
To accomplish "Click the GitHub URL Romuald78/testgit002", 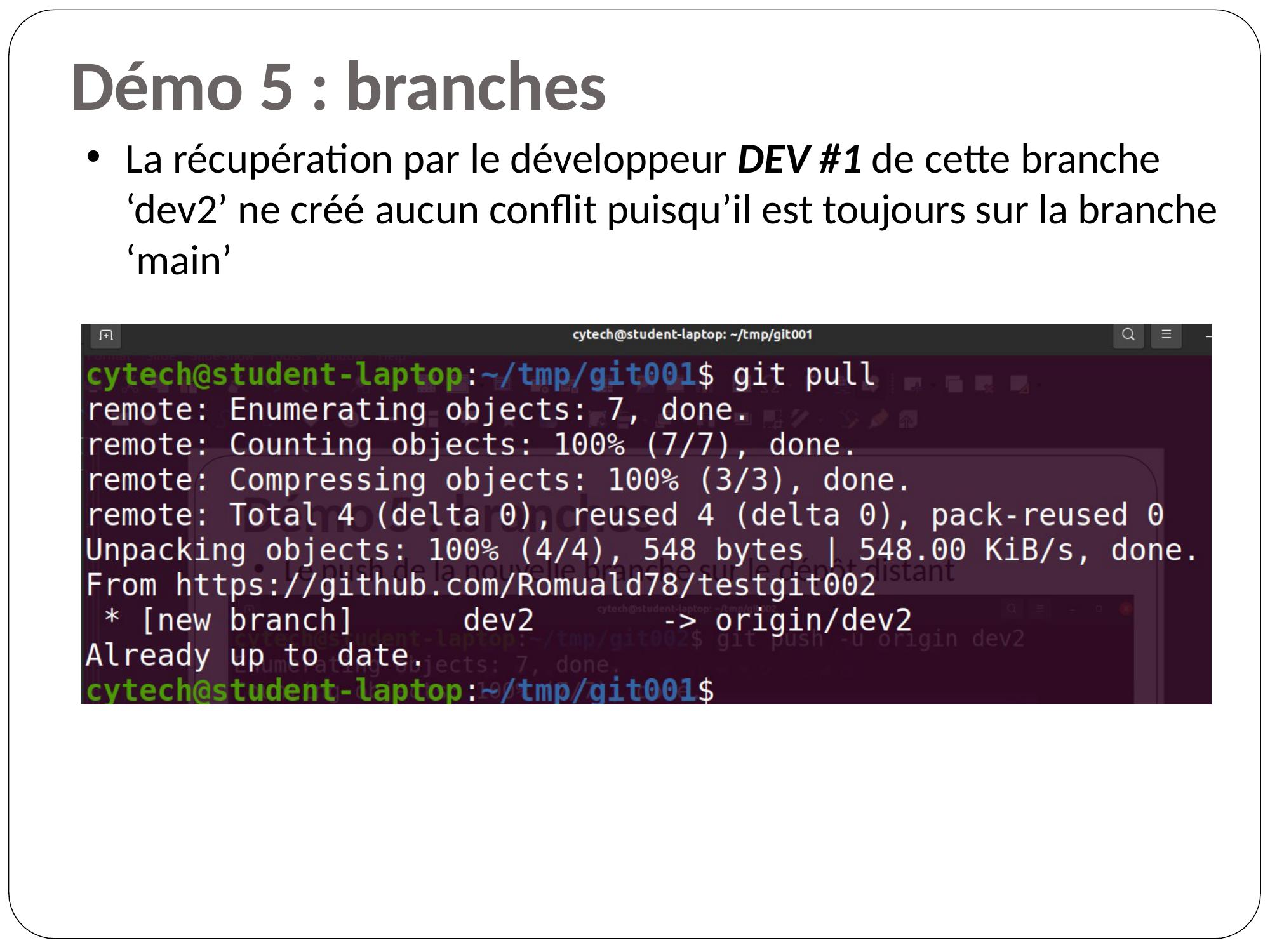I will tap(525, 585).
